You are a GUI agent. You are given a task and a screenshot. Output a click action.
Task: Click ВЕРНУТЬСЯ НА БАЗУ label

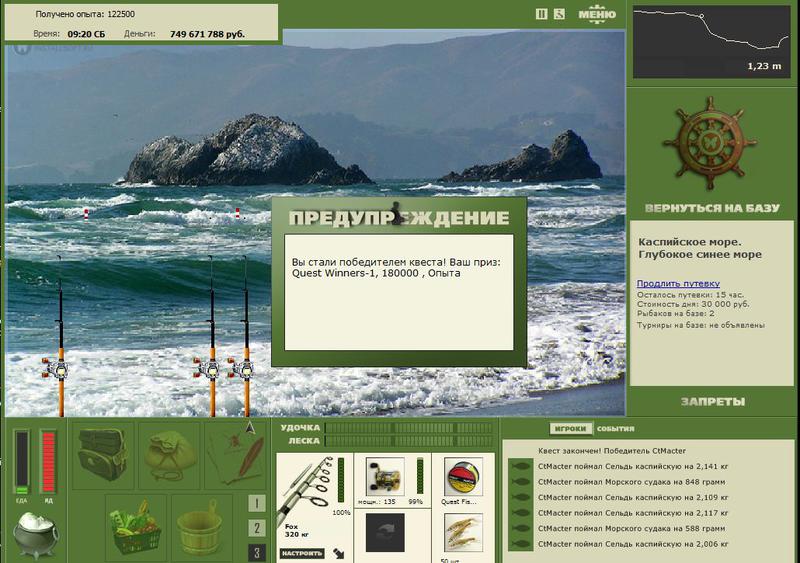[x=712, y=208]
